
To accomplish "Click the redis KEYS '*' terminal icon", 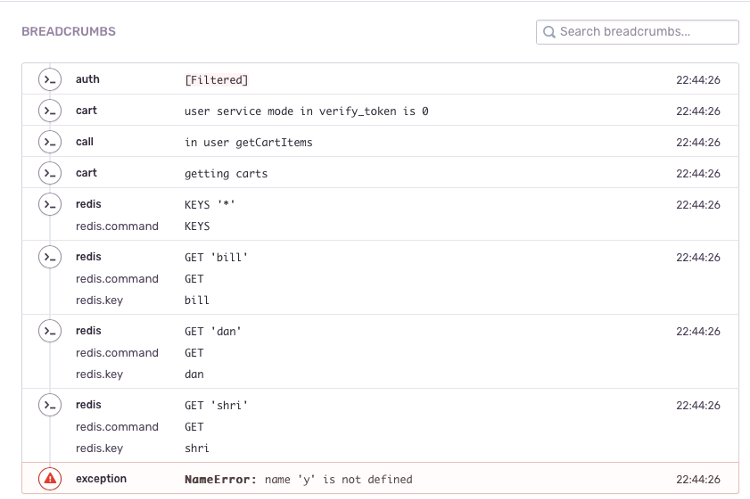I will point(49,205).
